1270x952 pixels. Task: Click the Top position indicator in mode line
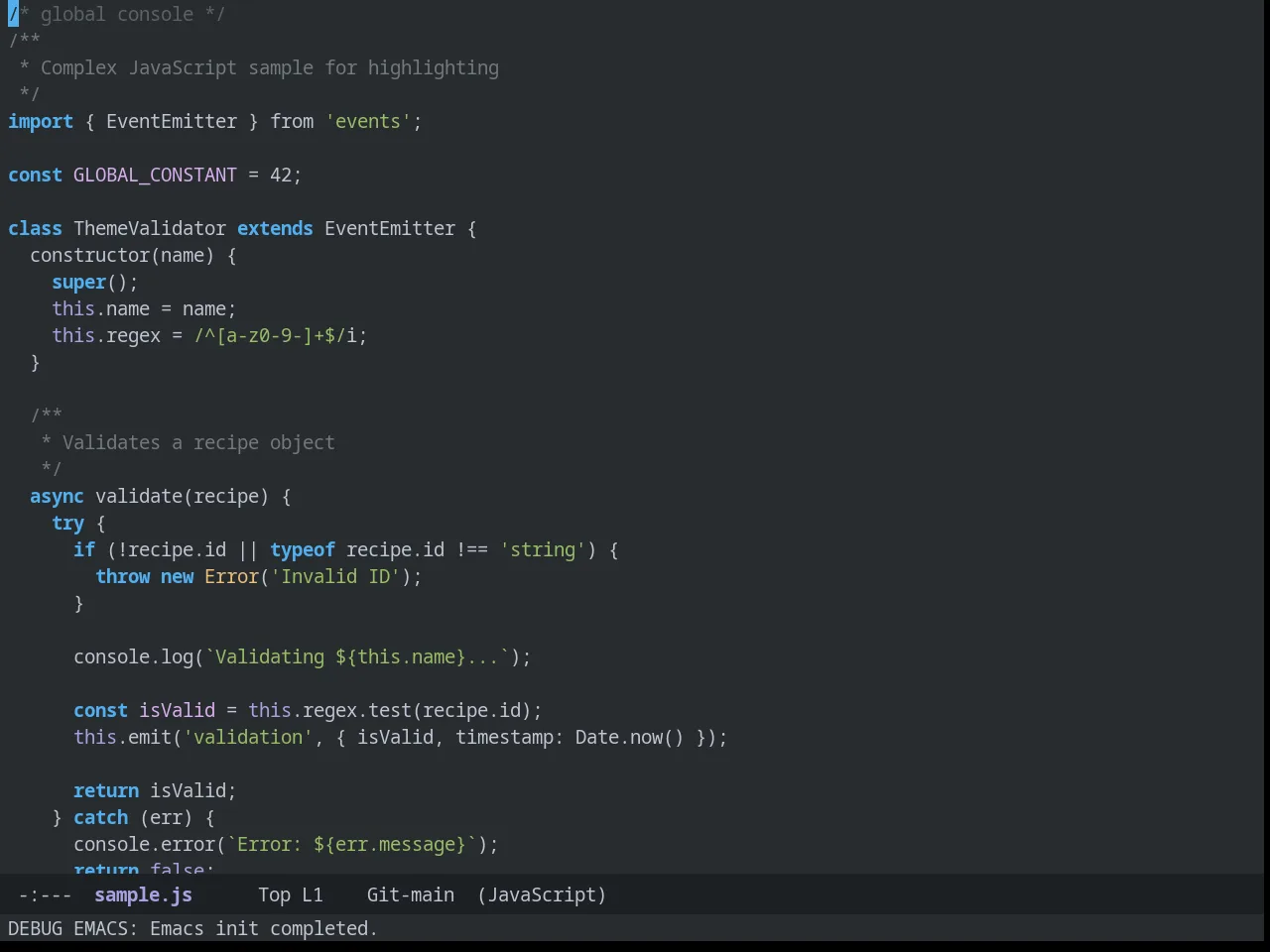(274, 894)
